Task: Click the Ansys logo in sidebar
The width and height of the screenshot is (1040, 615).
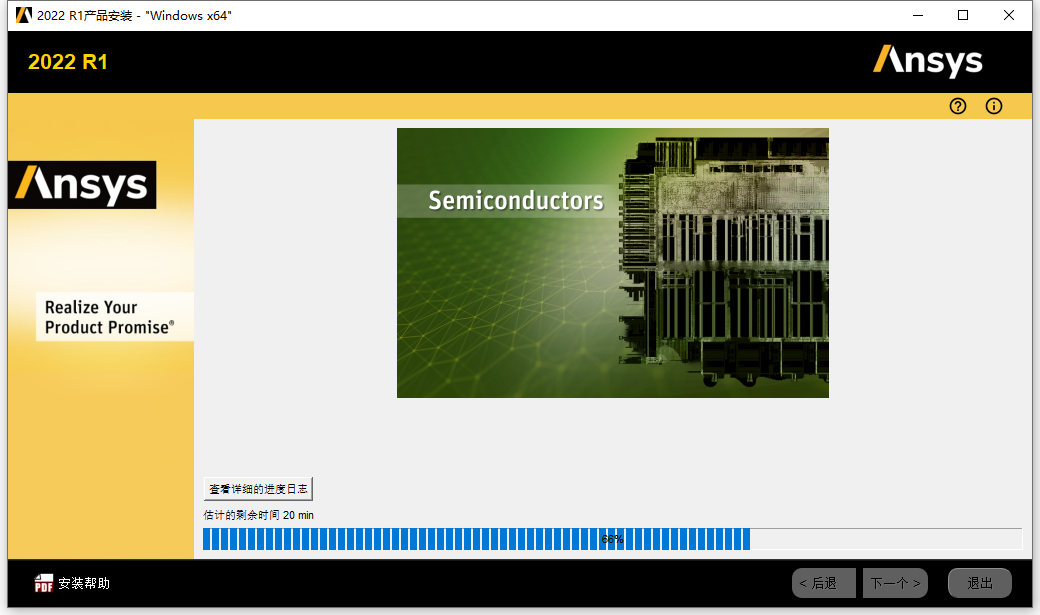Action: pyautogui.click(x=82, y=184)
